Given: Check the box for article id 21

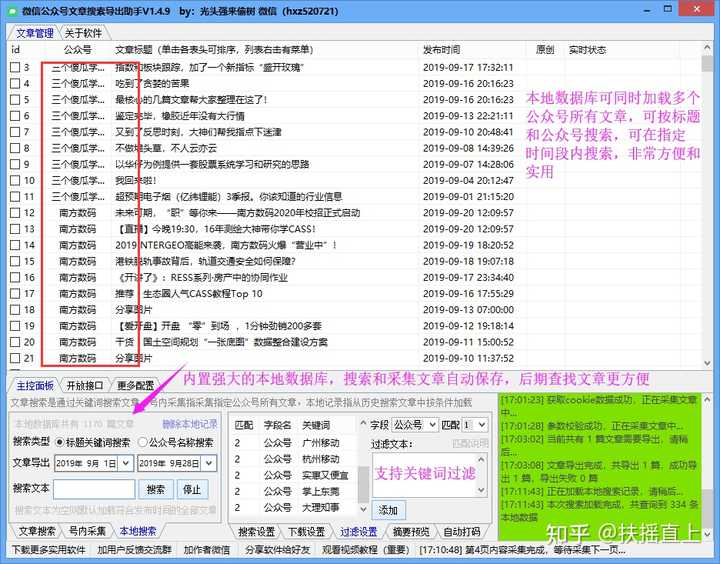Looking at the screenshot, I should point(15,358).
